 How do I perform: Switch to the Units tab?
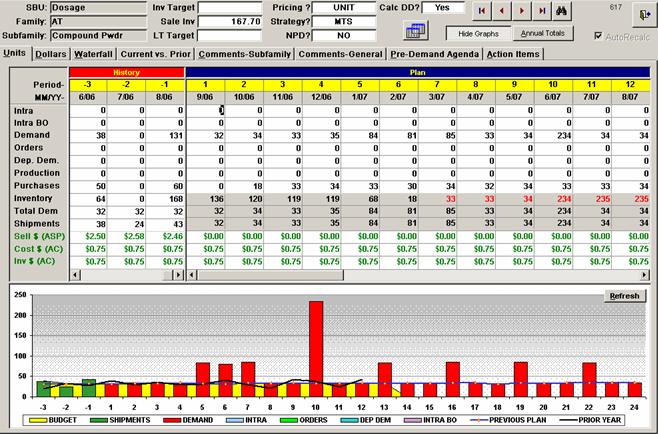pos(15,53)
